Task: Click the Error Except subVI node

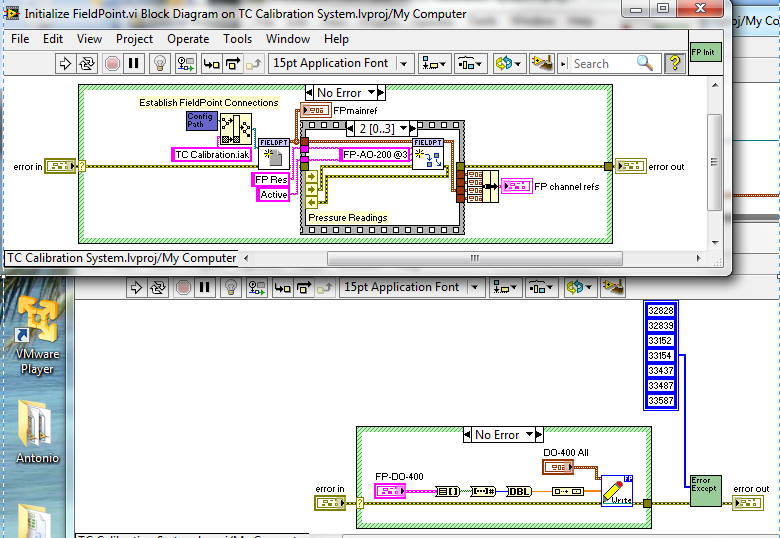Action: [705, 490]
